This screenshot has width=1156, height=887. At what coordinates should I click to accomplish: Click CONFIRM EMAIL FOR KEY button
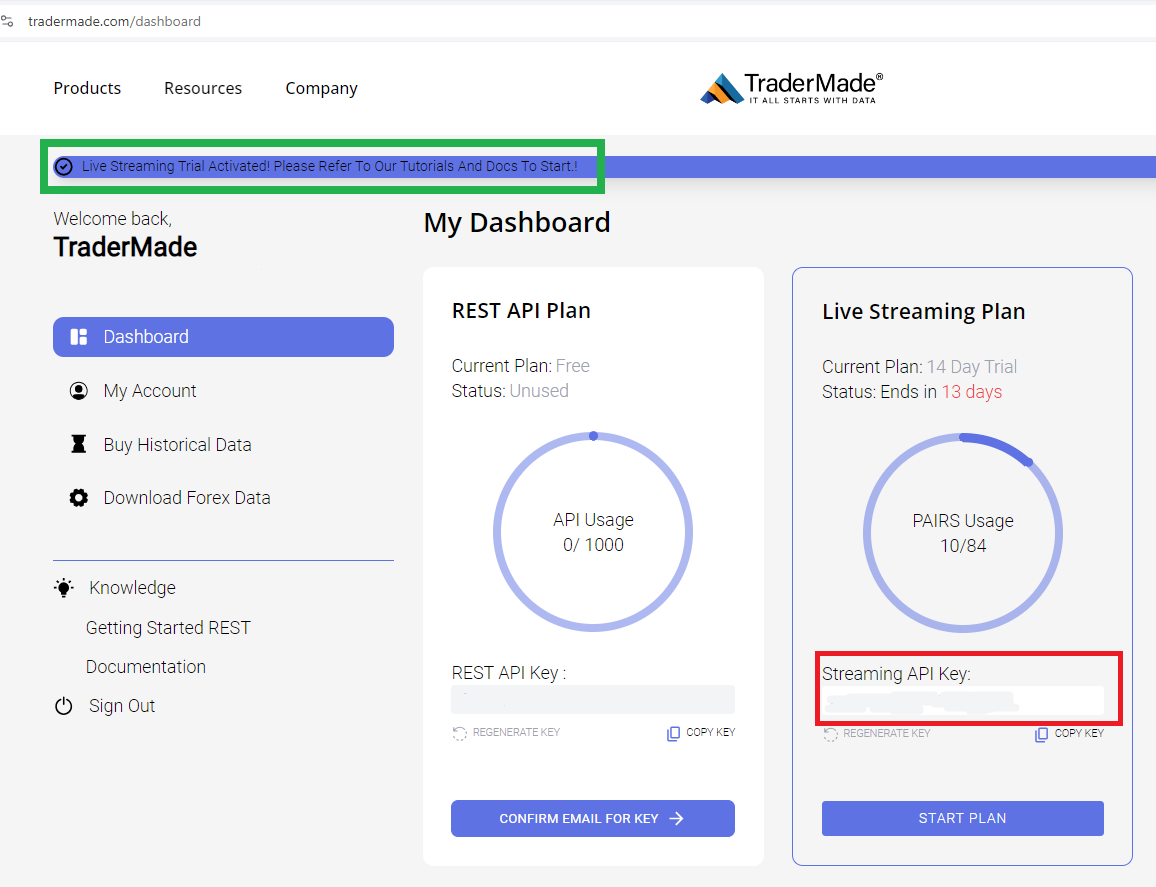click(x=593, y=818)
